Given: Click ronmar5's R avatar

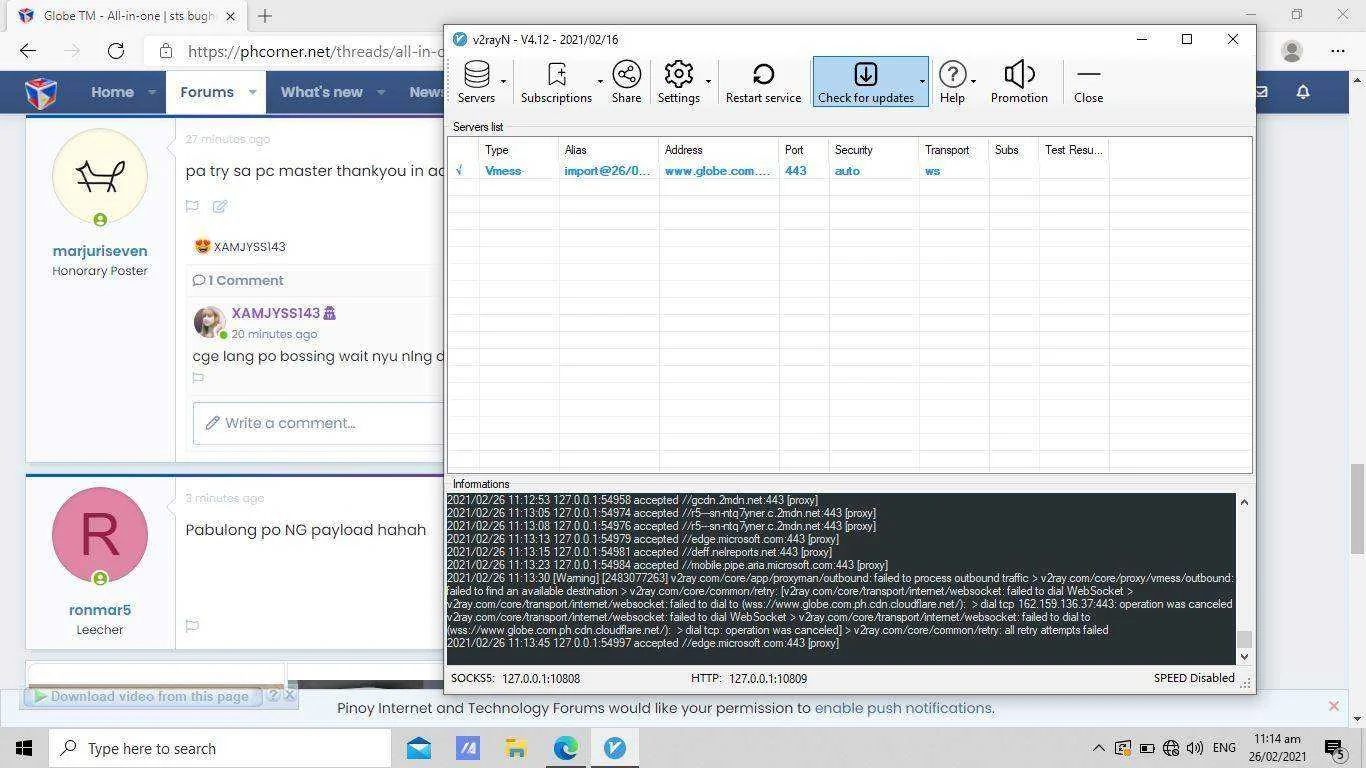Looking at the screenshot, I should (x=99, y=535).
